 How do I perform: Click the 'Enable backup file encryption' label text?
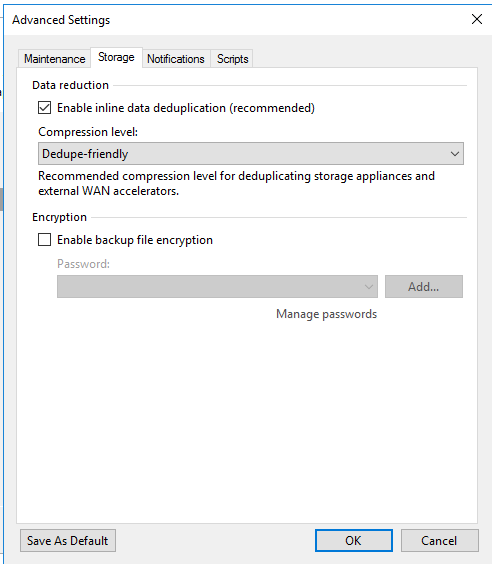coord(135,240)
